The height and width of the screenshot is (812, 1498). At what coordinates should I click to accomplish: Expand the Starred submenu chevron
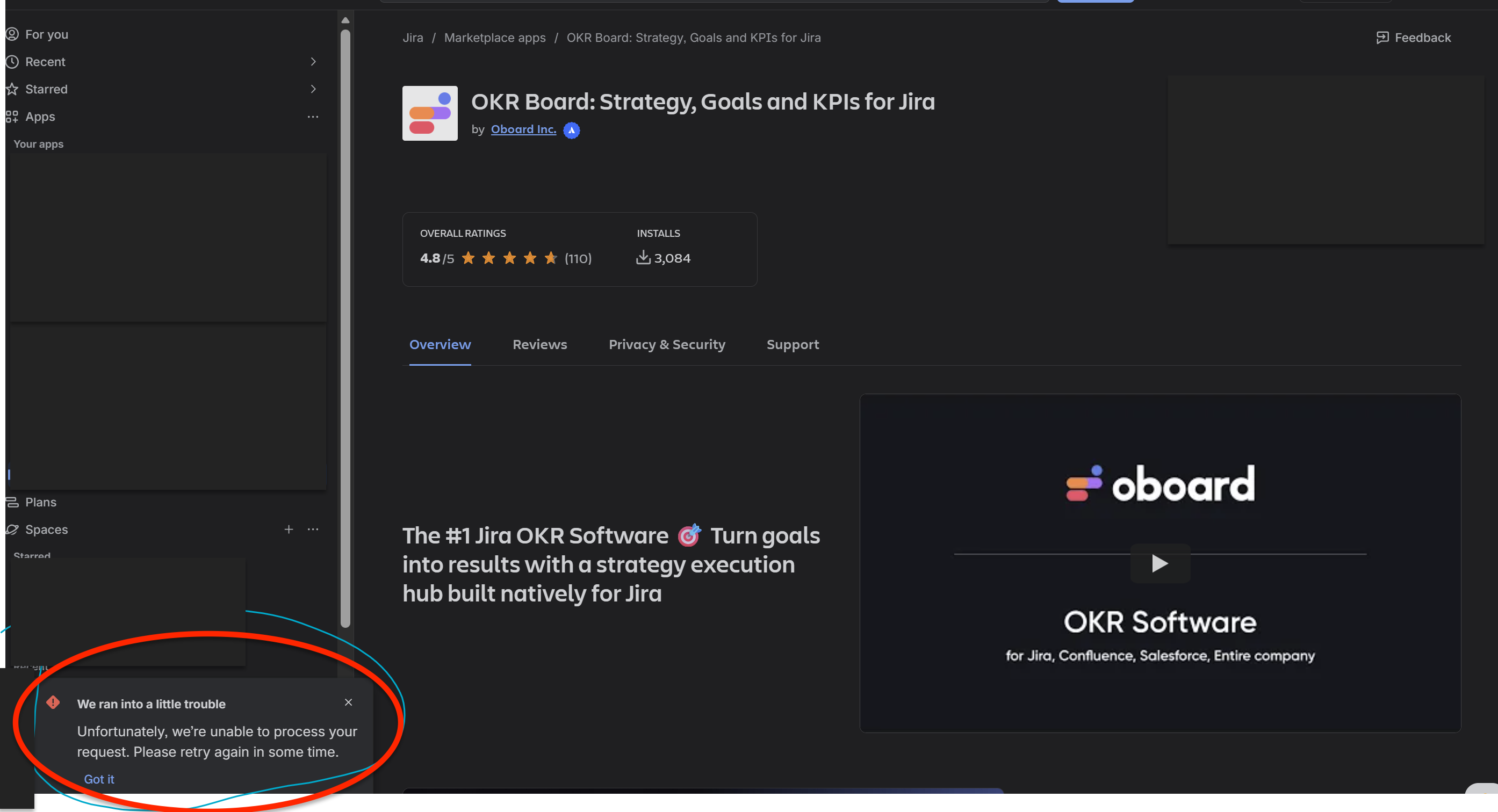pos(313,89)
